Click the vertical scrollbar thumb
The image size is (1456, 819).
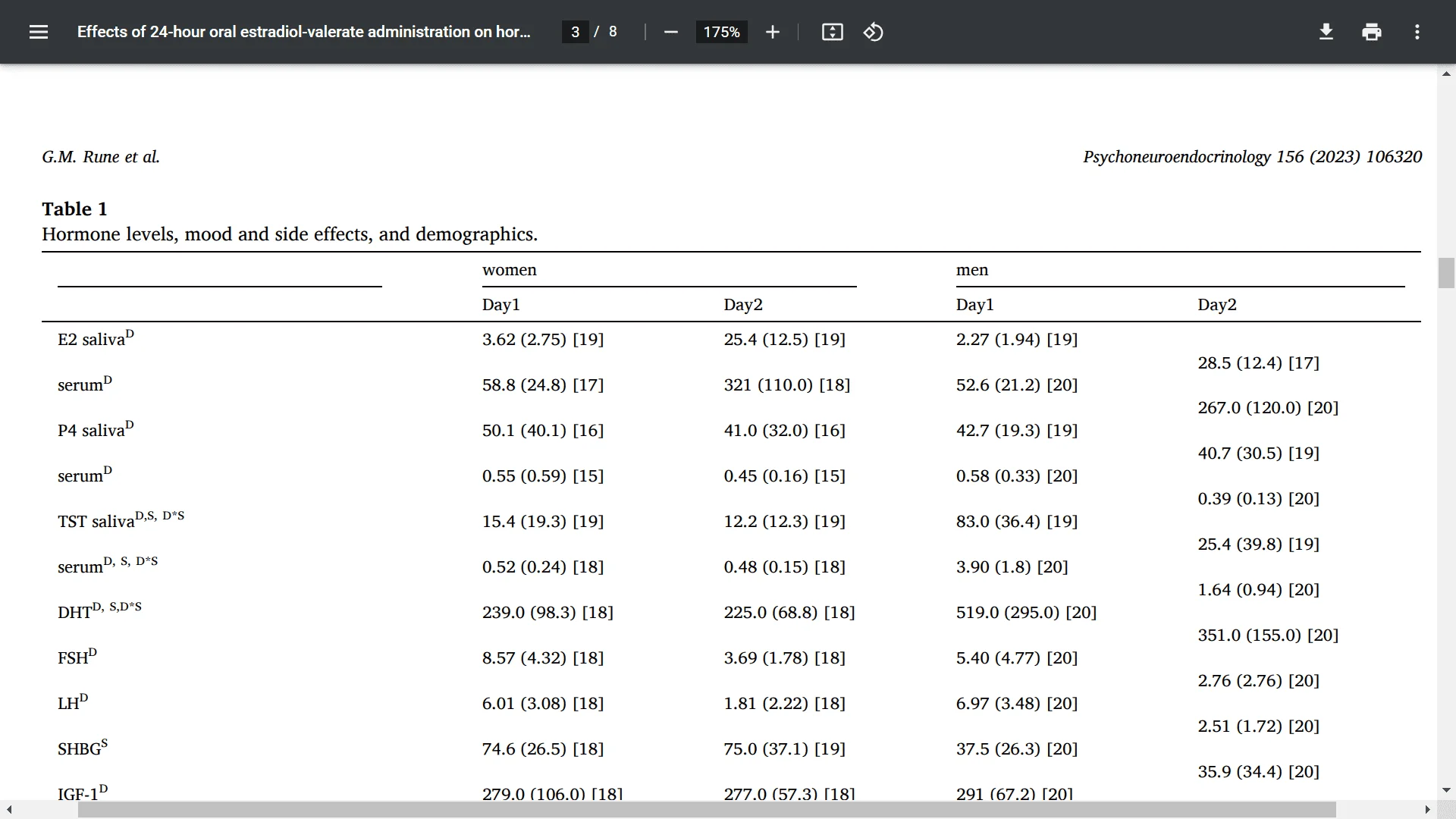pyautogui.click(x=1446, y=273)
